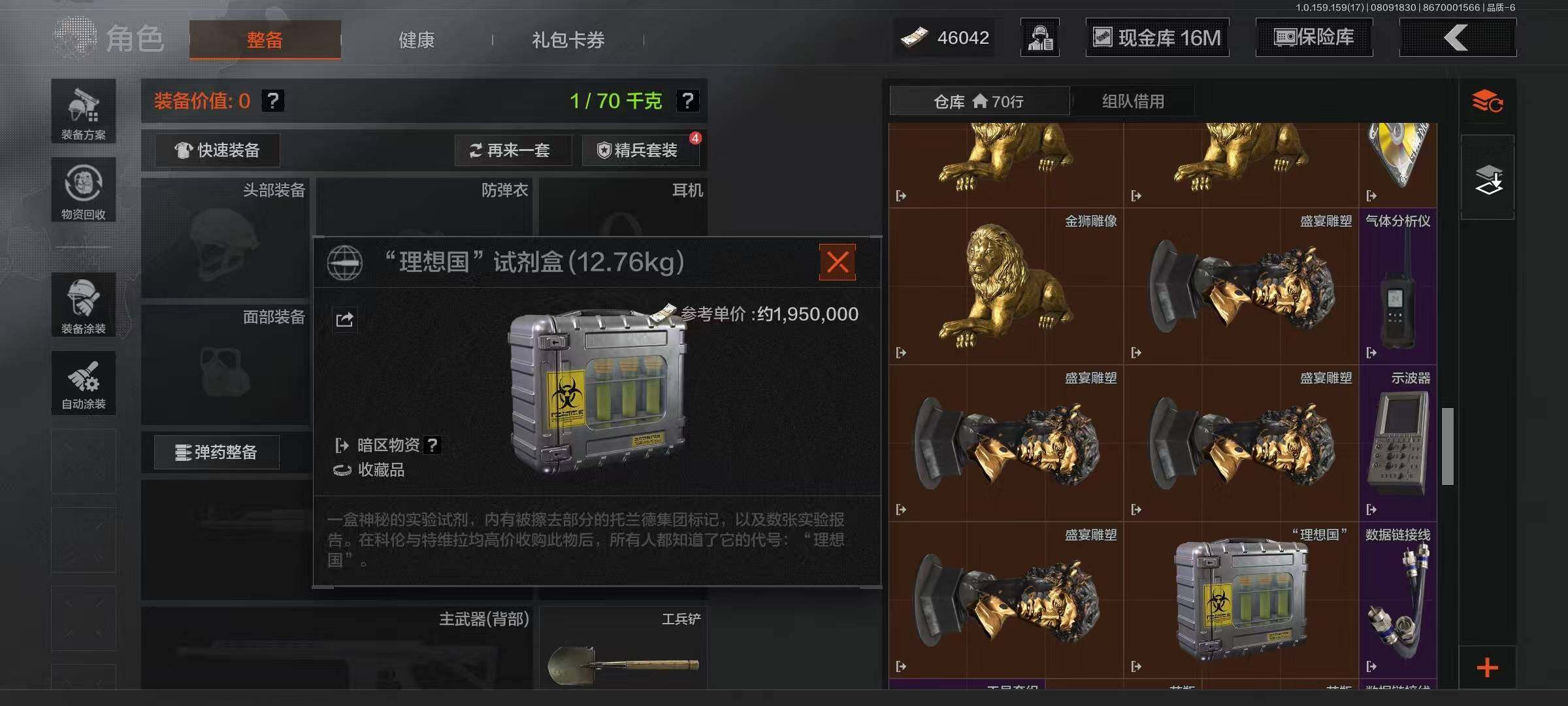This screenshot has height=706, width=1568.
Task: Close the 理想国 item details popup
Action: [838, 262]
